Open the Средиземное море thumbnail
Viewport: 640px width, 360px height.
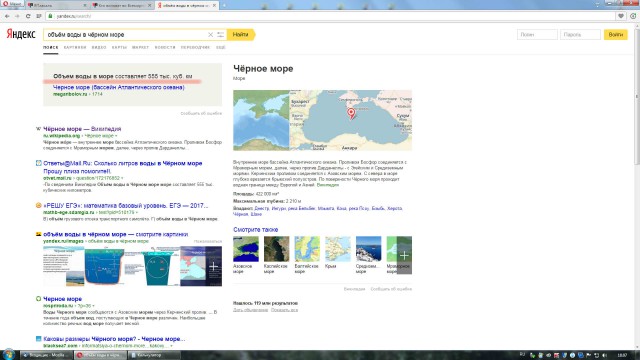368,249
